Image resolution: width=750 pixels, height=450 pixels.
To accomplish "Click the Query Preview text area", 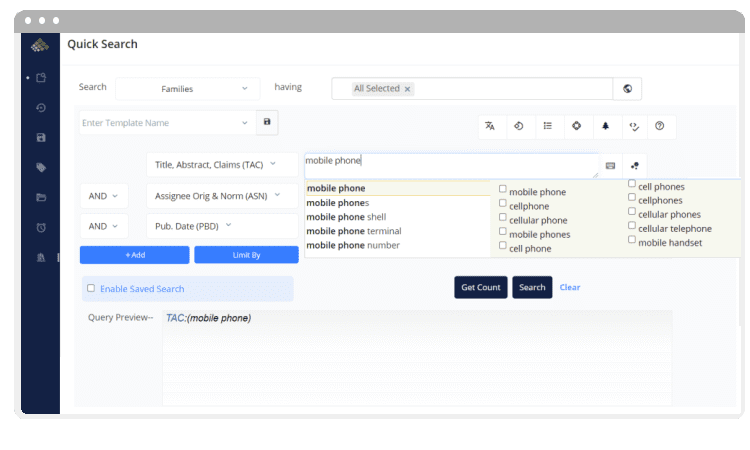I will click(417, 358).
